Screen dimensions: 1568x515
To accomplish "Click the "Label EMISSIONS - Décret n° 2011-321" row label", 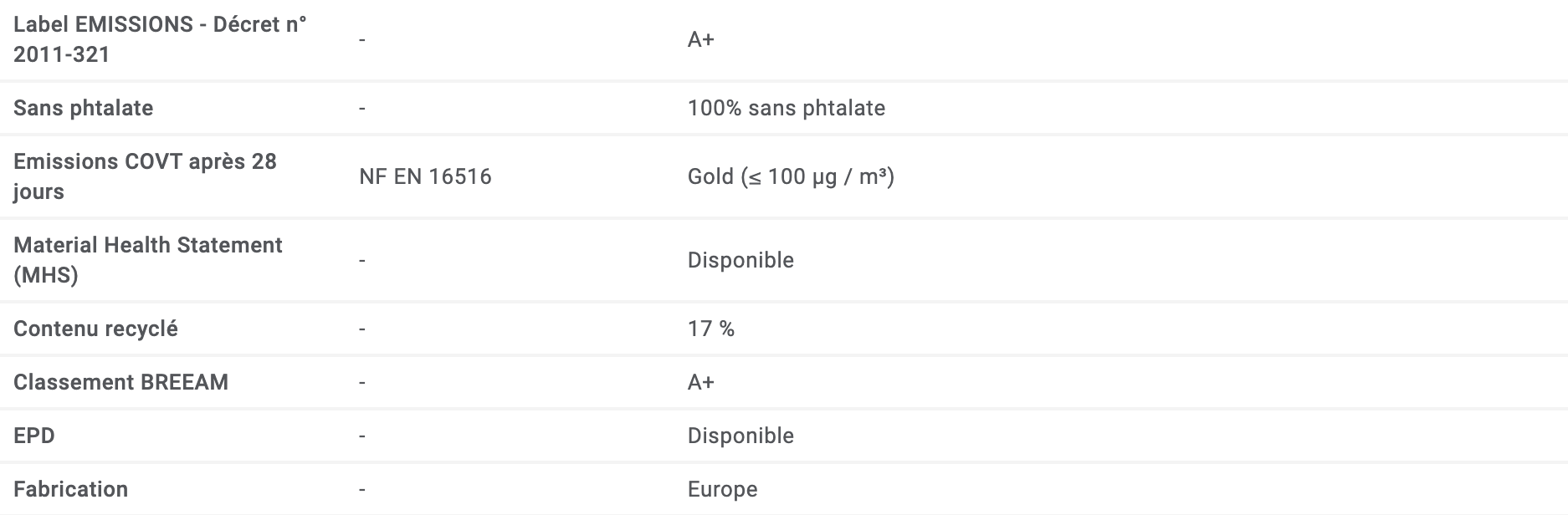I will (x=160, y=39).
